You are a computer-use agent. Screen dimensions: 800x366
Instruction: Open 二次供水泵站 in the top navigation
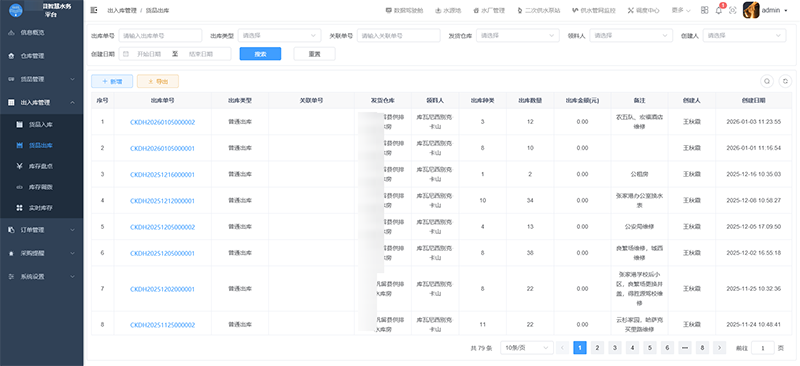[x=538, y=10]
